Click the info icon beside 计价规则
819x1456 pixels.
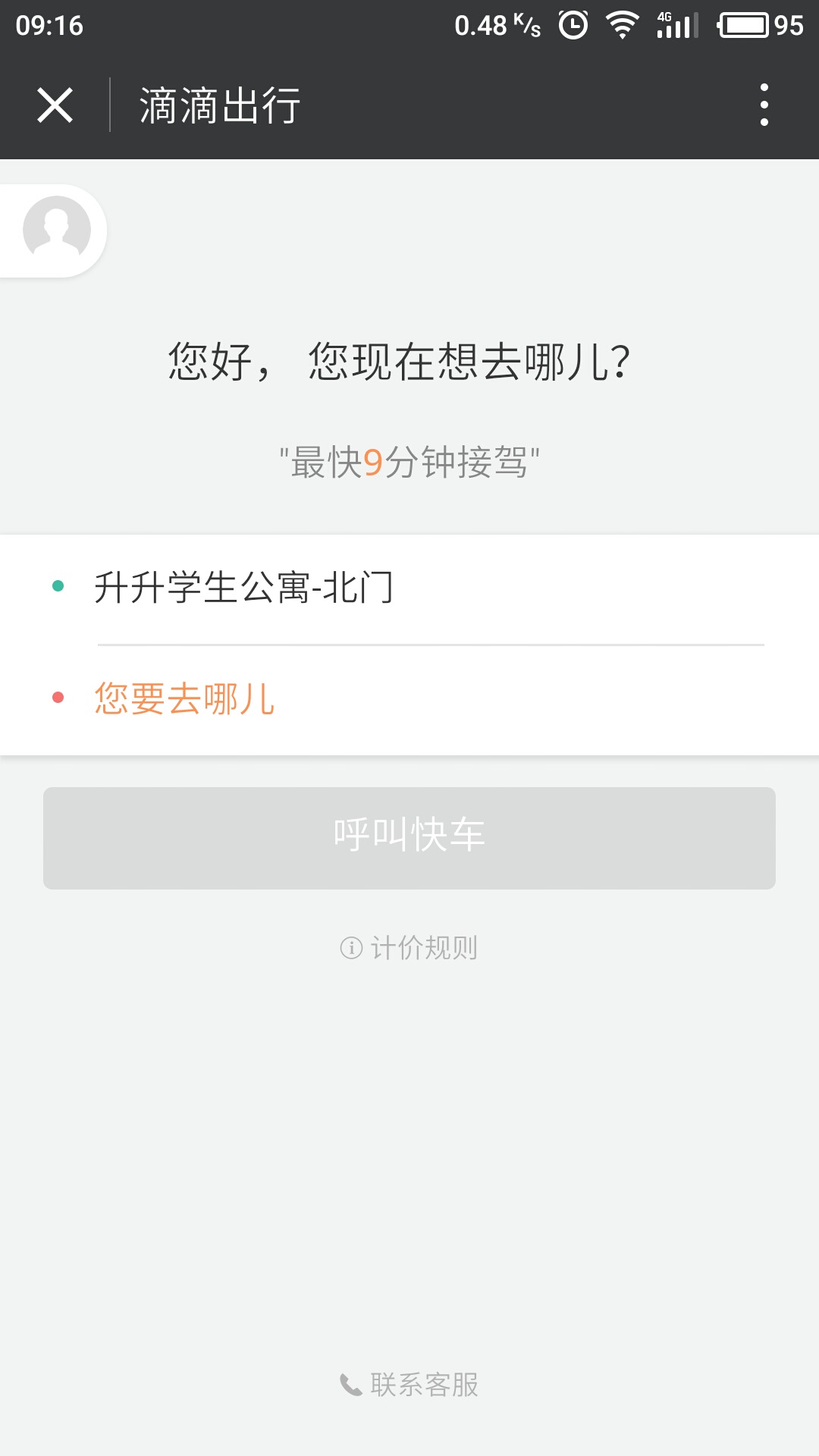(x=351, y=948)
